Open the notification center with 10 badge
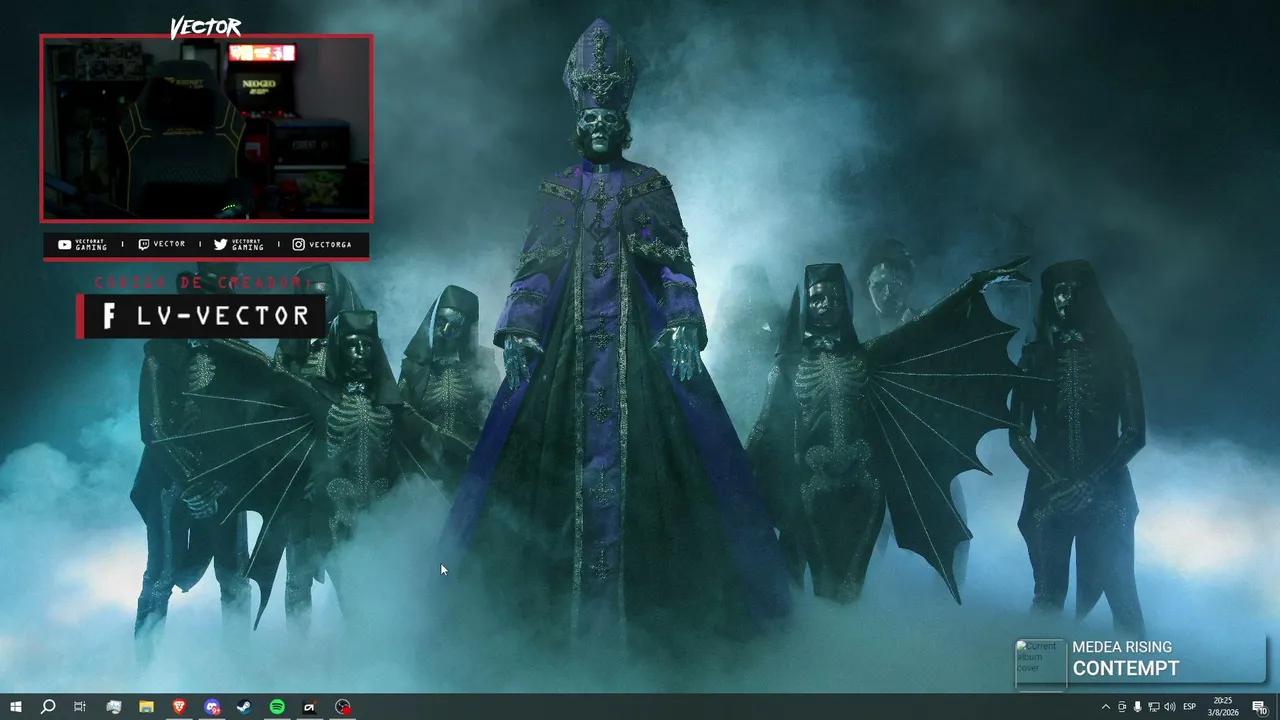Image resolution: width=1280 pixels, height=720 pixels. pyautogui.click(x=1260, y=707)
